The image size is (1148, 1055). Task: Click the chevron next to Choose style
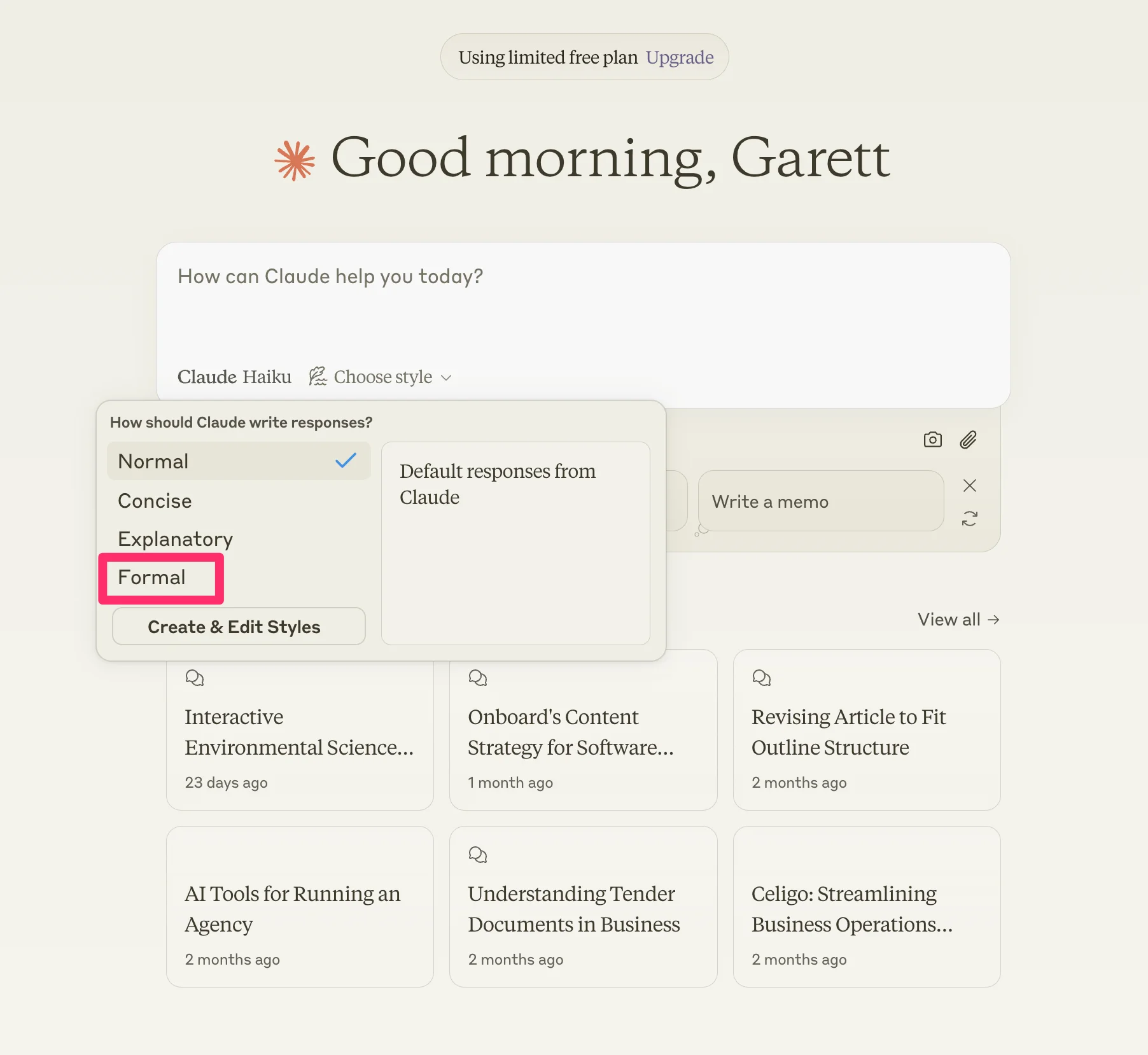446,377
